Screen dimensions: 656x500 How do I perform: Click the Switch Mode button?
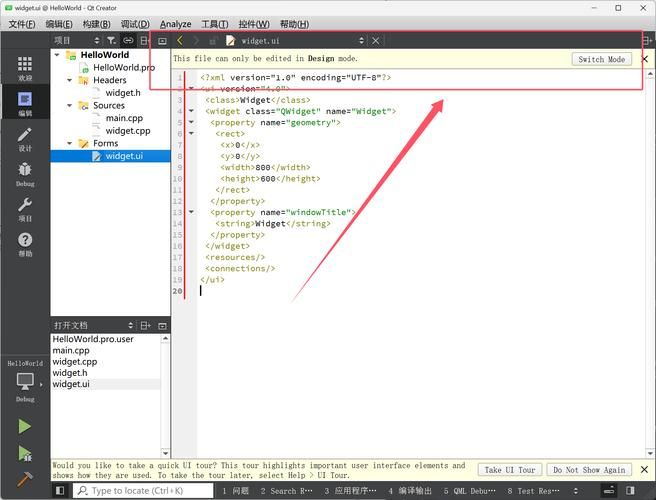[x=601, y=59]
